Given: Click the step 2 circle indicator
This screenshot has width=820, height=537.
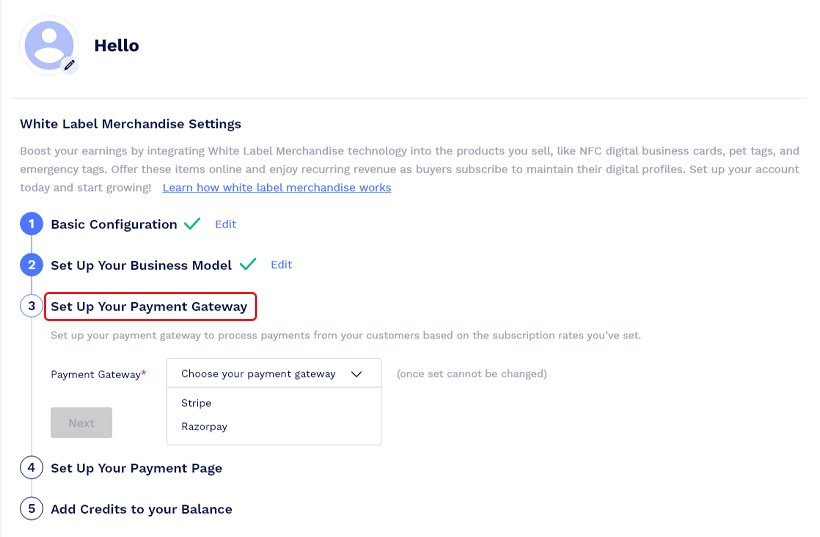Looking at the screenshot, I should 31,265.
